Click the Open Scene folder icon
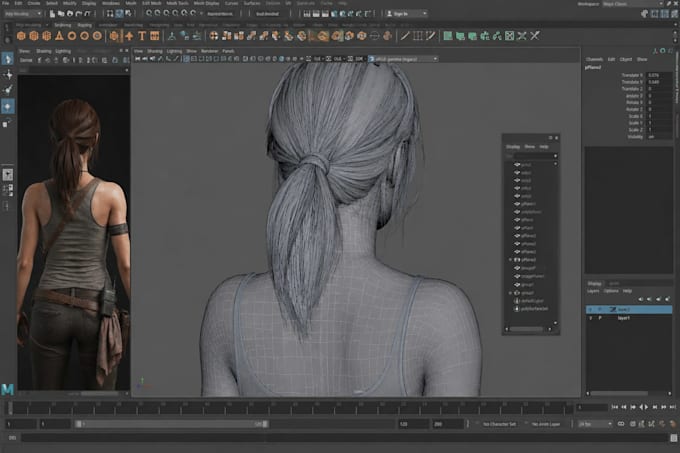680x453 pixels. (x=61, y=13)
